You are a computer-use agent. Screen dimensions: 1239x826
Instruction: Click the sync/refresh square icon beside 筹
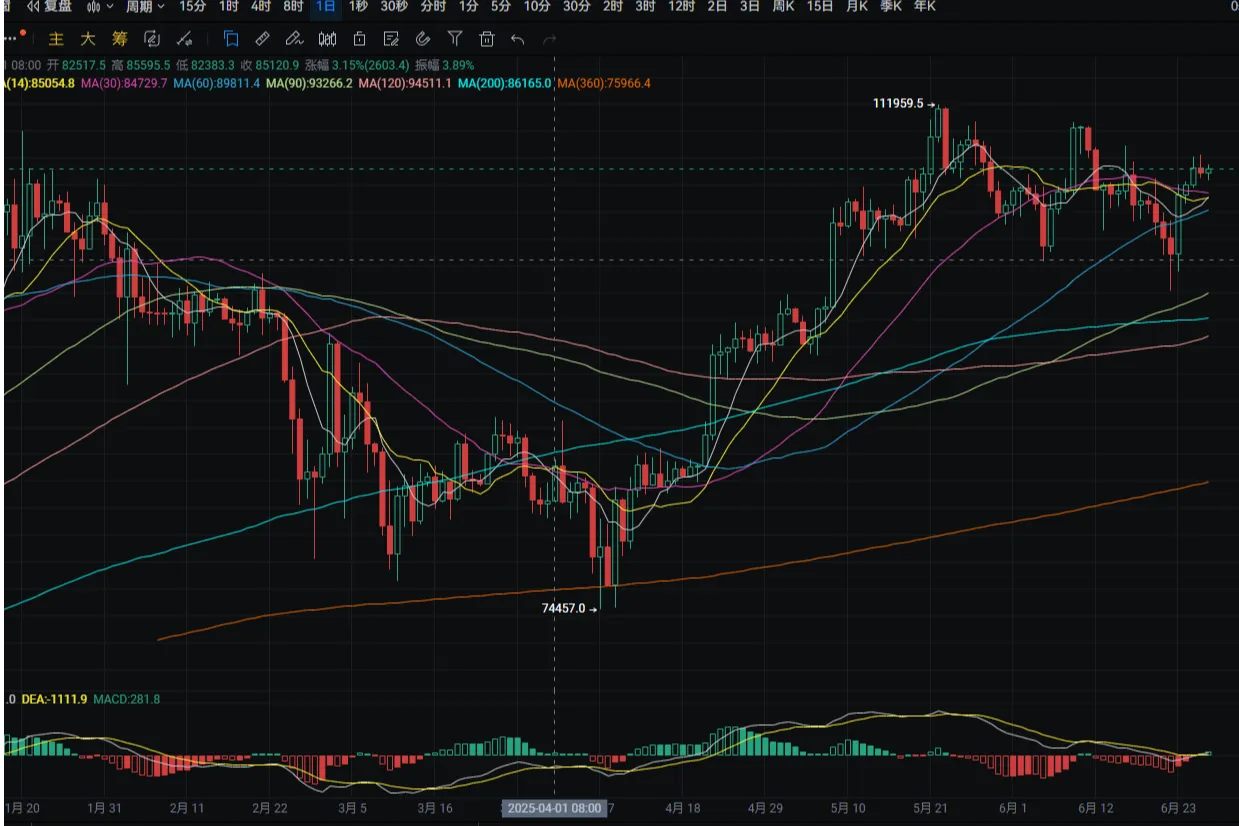point(152,39)
